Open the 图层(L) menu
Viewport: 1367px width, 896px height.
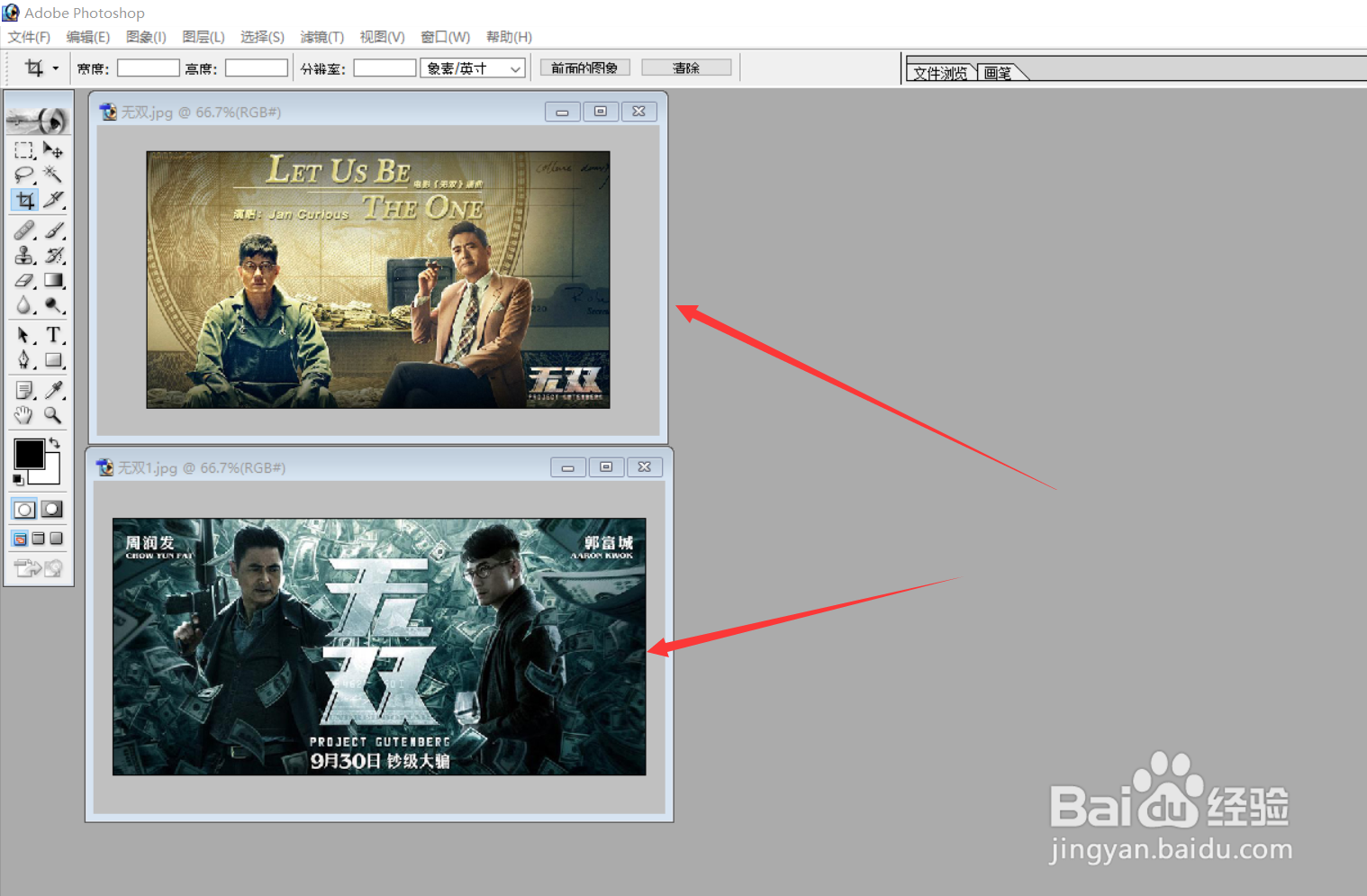click(x=204, y=37)
